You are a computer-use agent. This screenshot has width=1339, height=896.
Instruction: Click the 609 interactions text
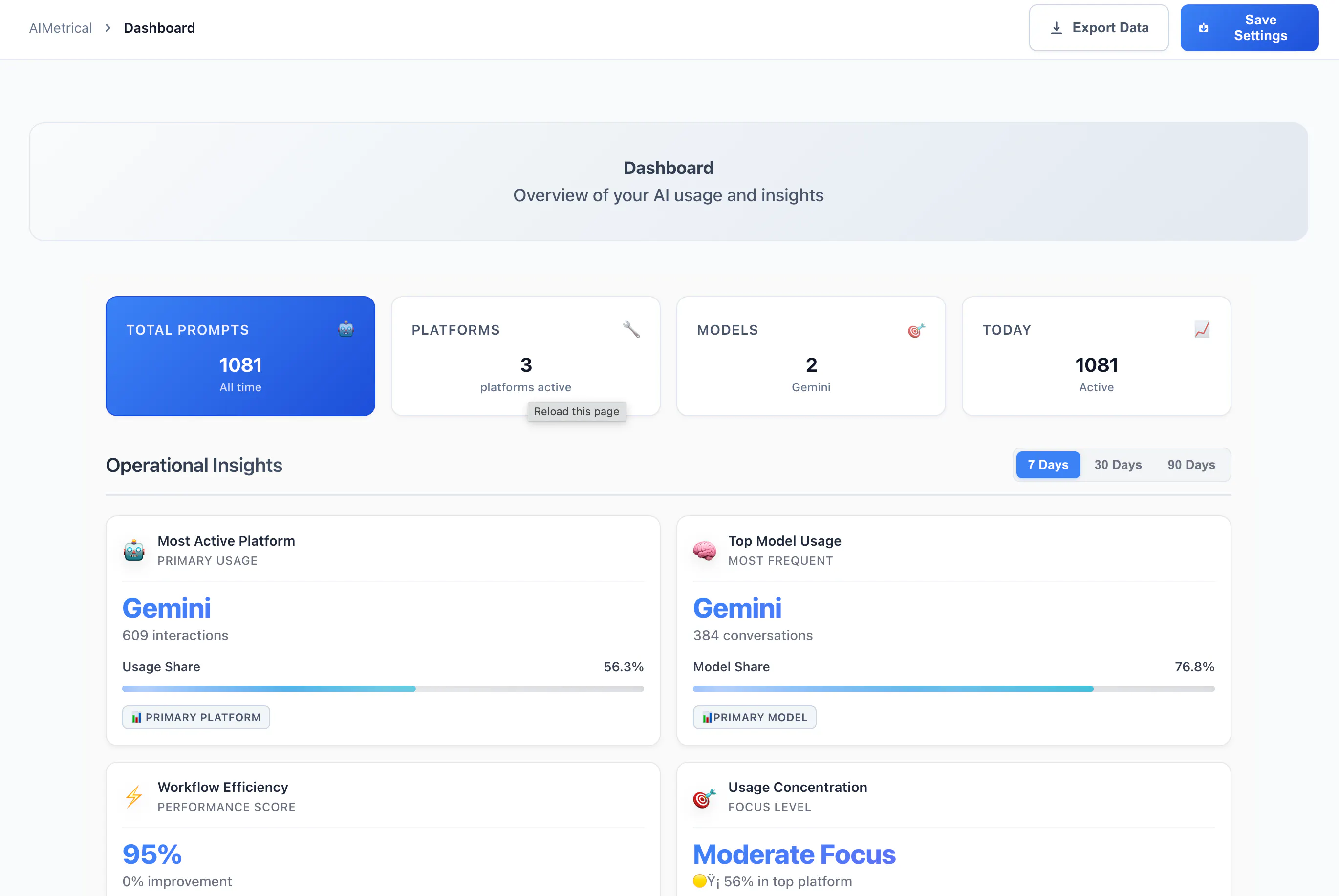(175, 636)
